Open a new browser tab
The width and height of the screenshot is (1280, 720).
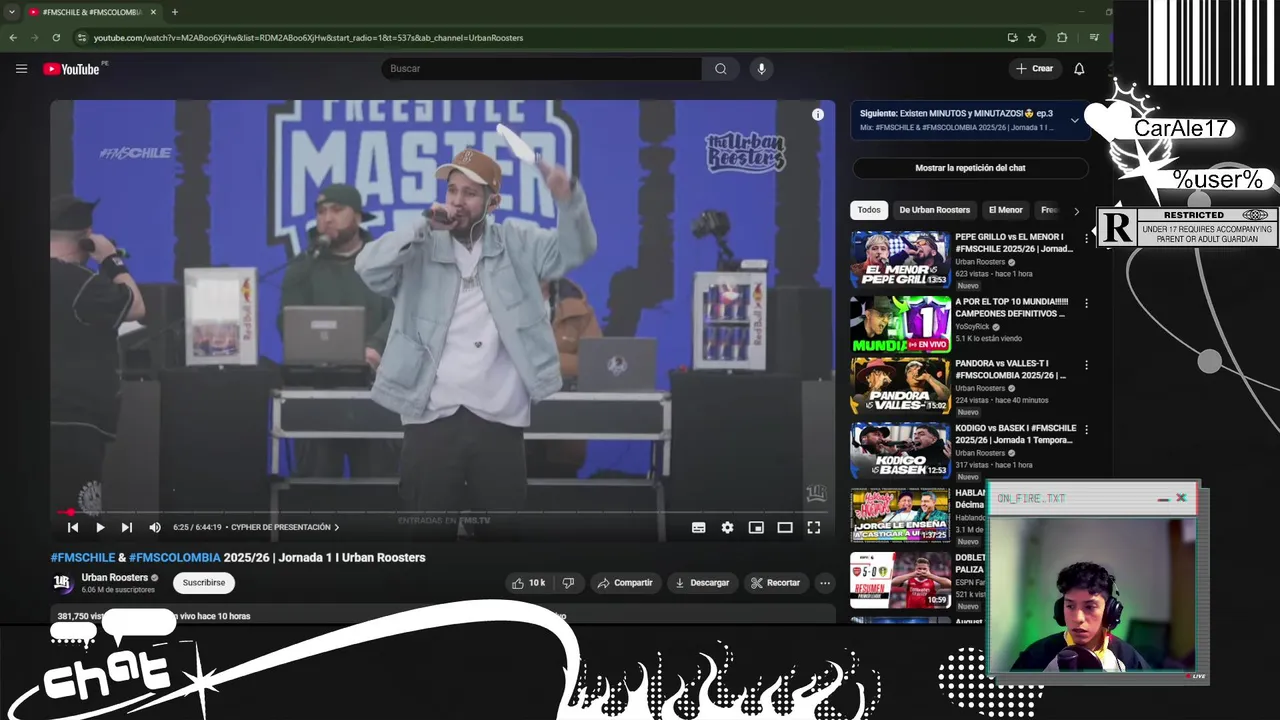175,12
